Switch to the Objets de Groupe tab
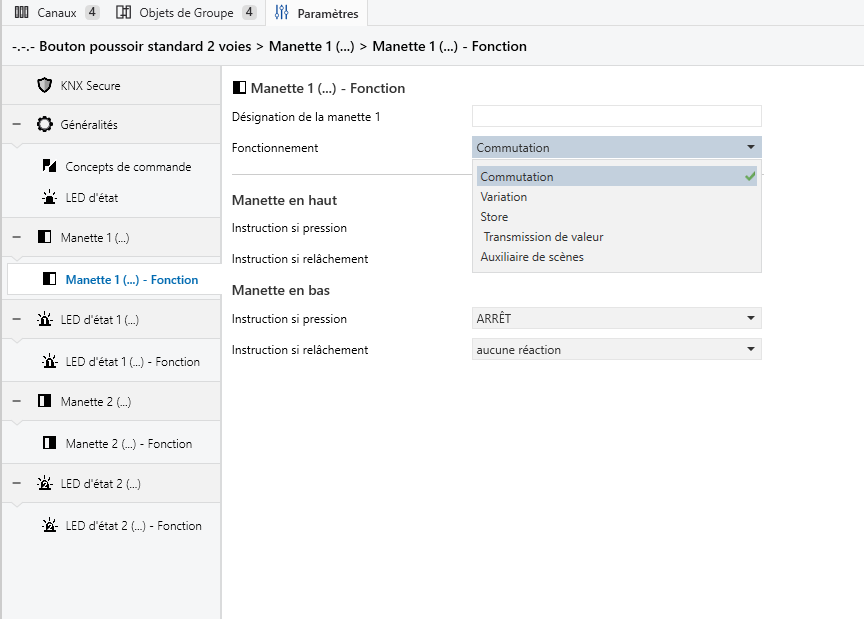Image resolution: width=864 pixels, height=619 pixels. tap(185, 13)
